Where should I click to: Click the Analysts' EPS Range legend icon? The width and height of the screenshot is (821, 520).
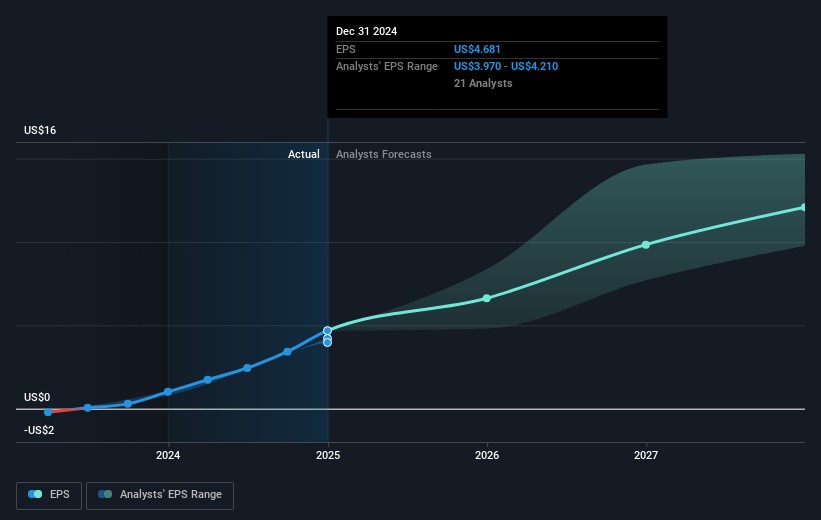(105, 494)
